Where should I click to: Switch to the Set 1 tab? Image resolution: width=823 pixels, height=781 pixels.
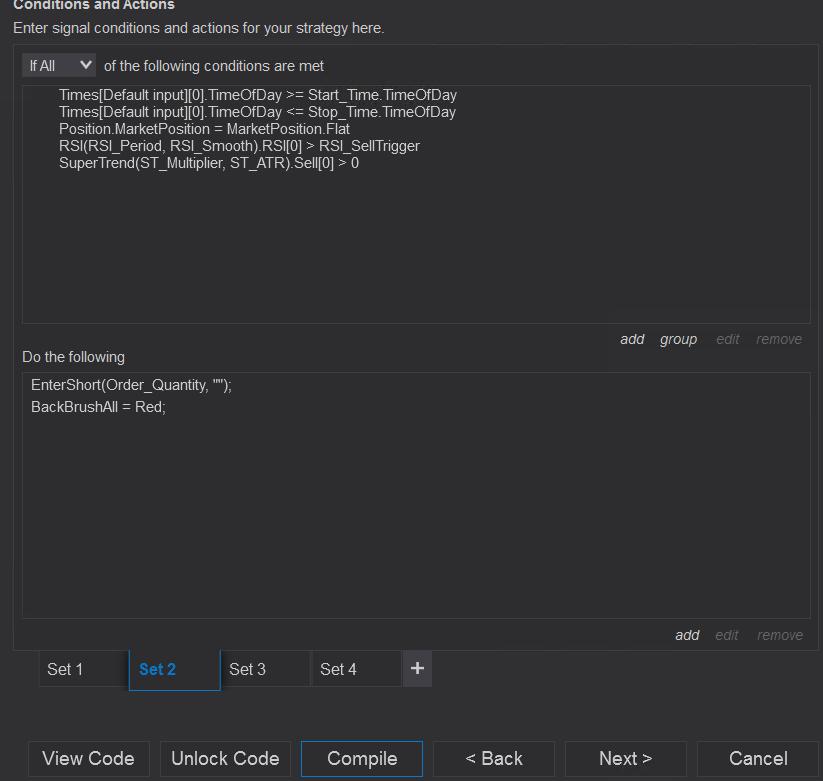tap(65, 669)
